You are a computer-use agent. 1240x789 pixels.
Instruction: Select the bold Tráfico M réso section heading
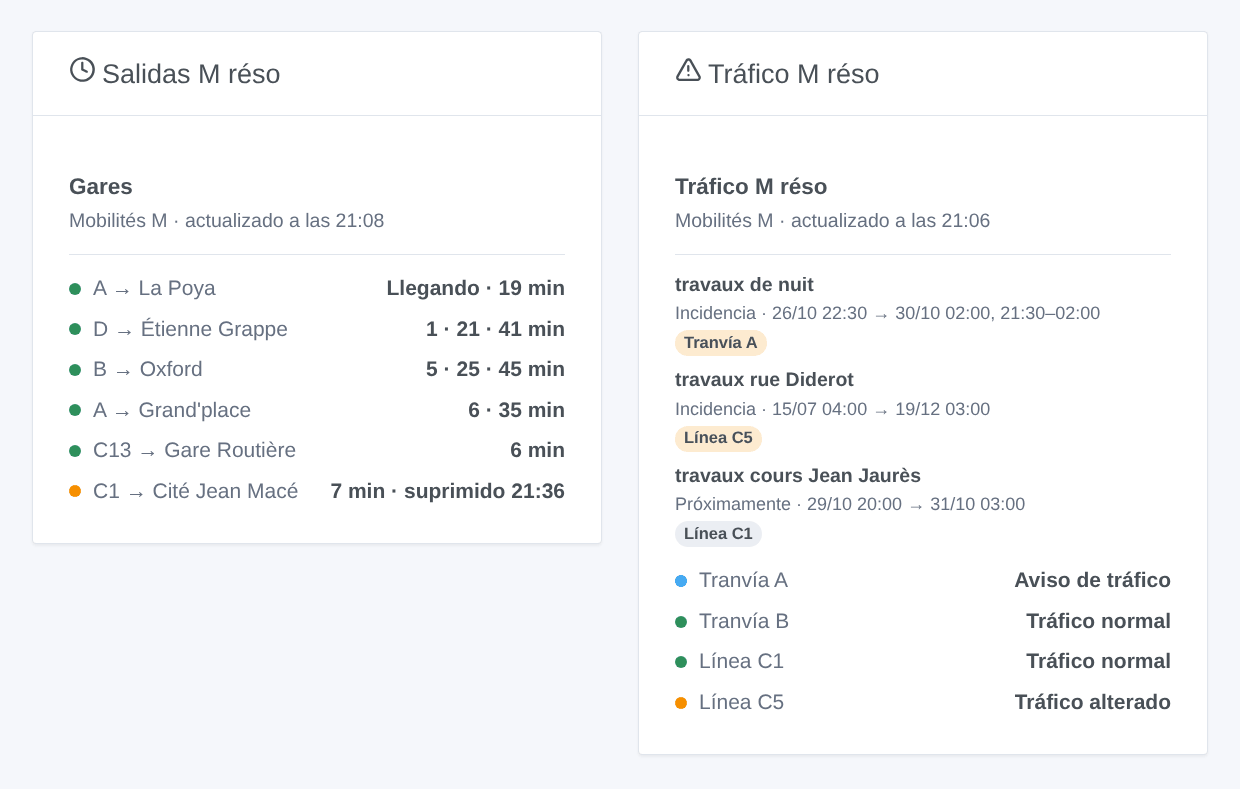click(751, 187)
